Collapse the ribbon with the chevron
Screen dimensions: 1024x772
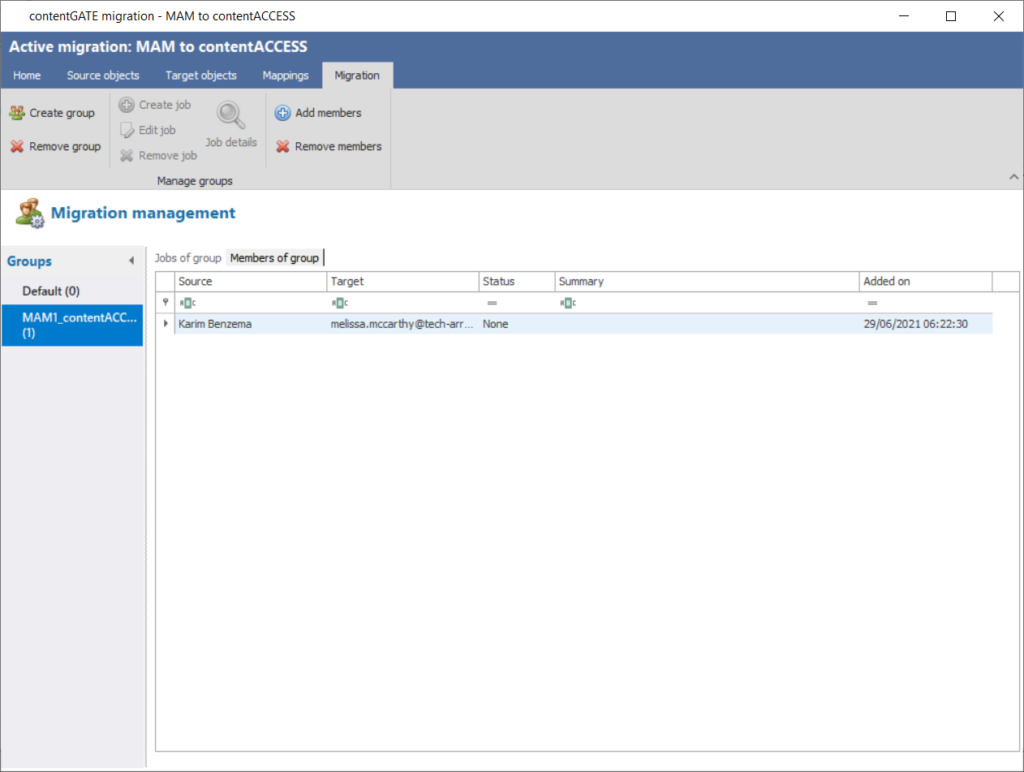(x=1010, y=177)
